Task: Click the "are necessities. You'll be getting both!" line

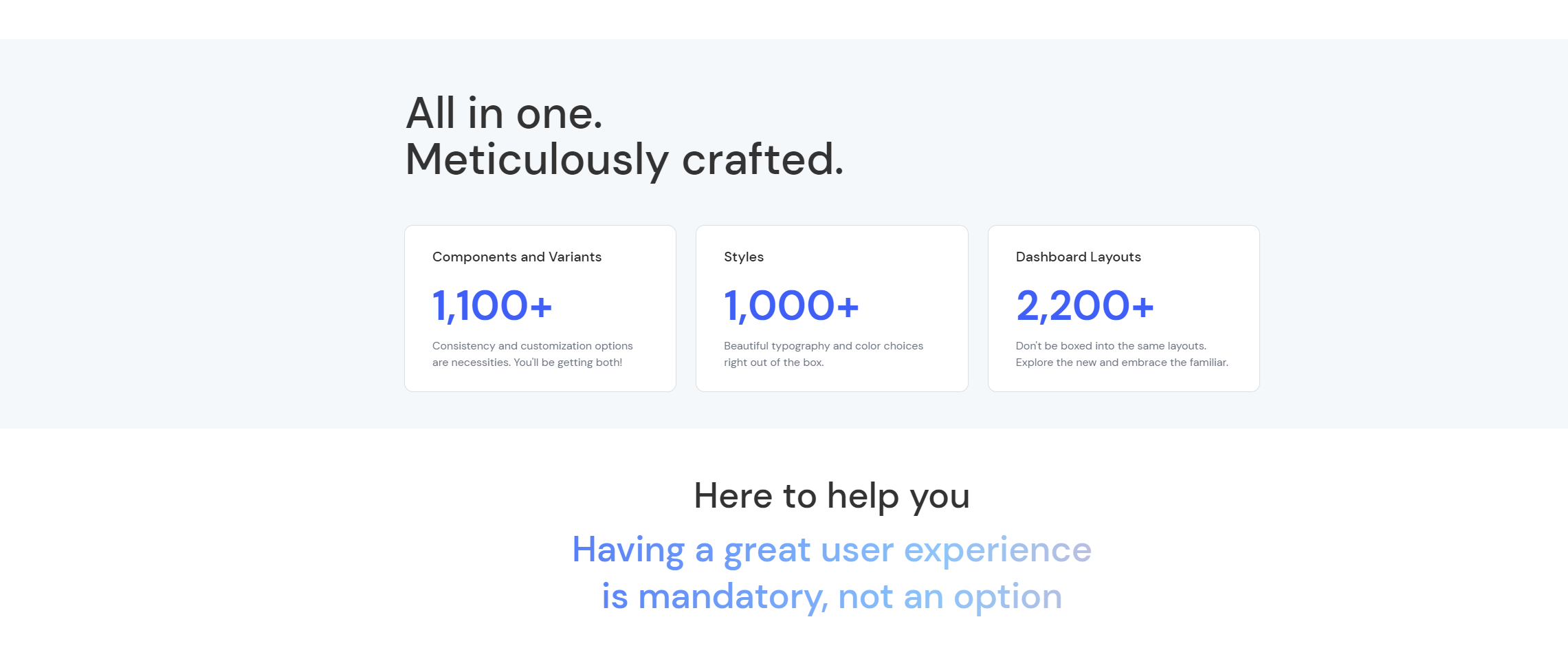Action: coord(527,363)
